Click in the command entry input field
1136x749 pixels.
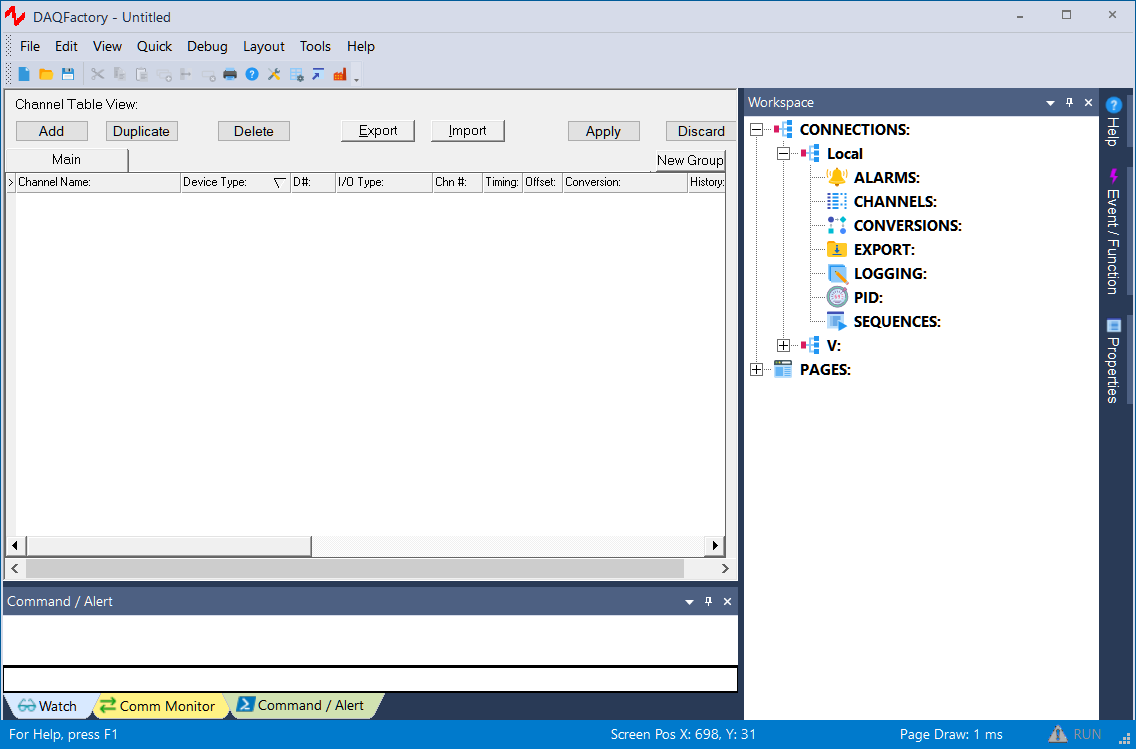pos(370,679)
